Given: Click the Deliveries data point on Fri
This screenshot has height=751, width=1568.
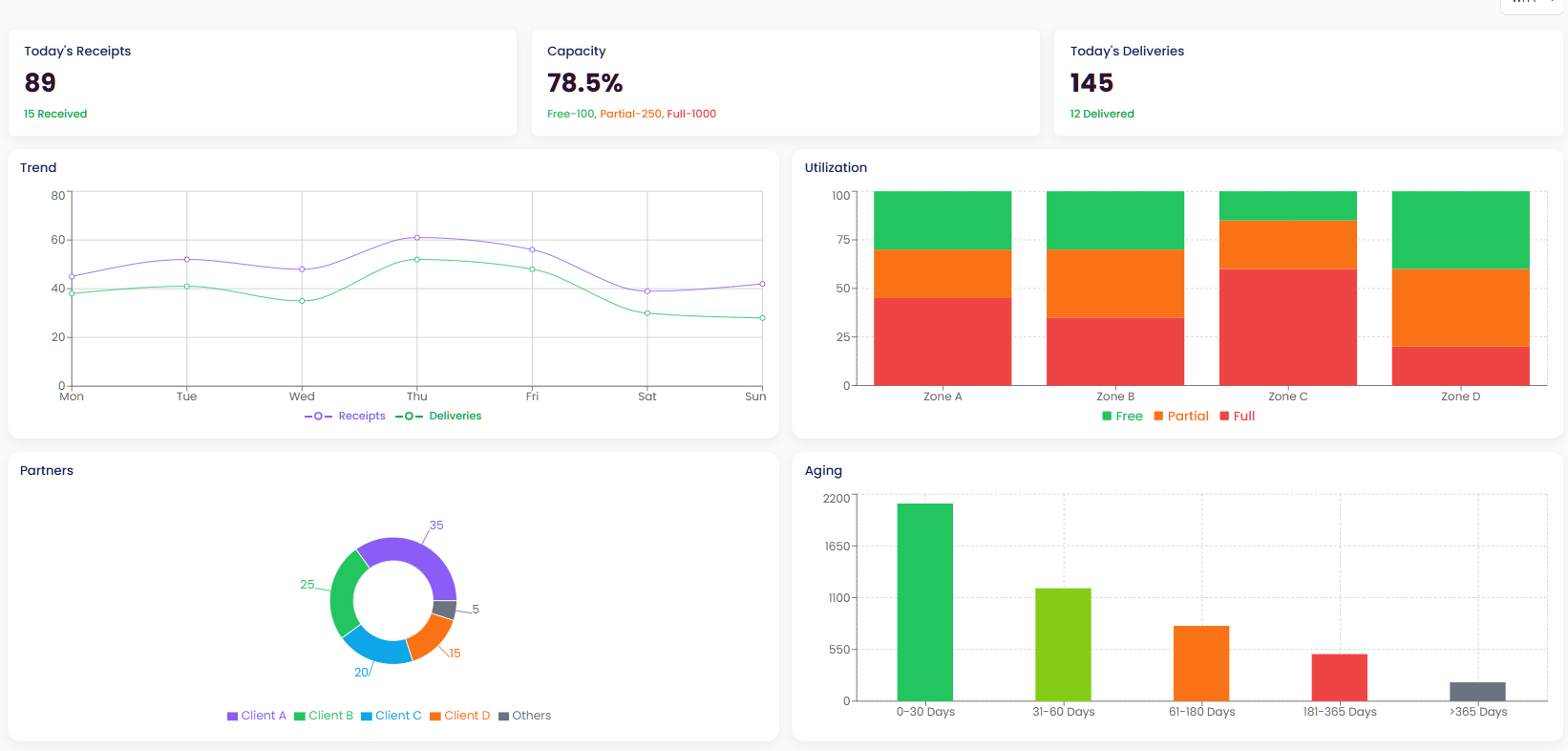Looking at the screenshot, I should 532,269.
